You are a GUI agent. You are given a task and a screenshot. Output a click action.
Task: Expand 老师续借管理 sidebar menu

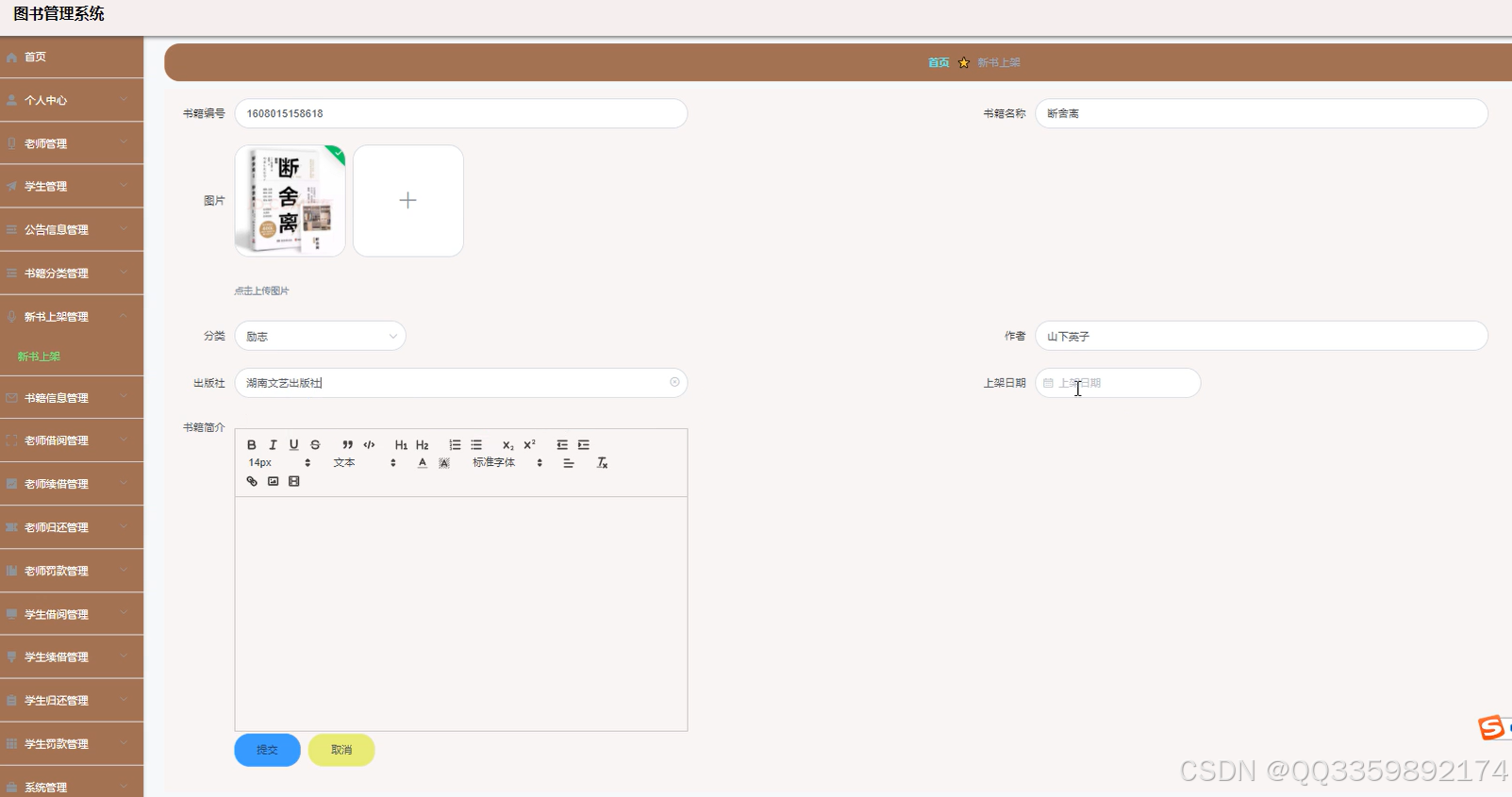[72, 484]
